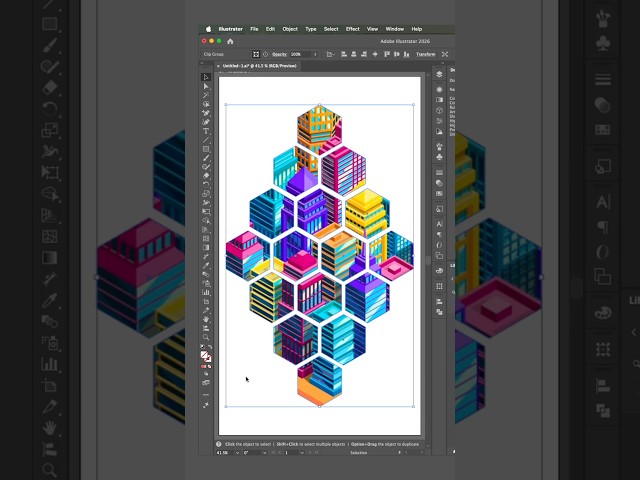Screen dimensions: 640x480
Task: Change screen mode in toolbar
Action: pos(206,382)
